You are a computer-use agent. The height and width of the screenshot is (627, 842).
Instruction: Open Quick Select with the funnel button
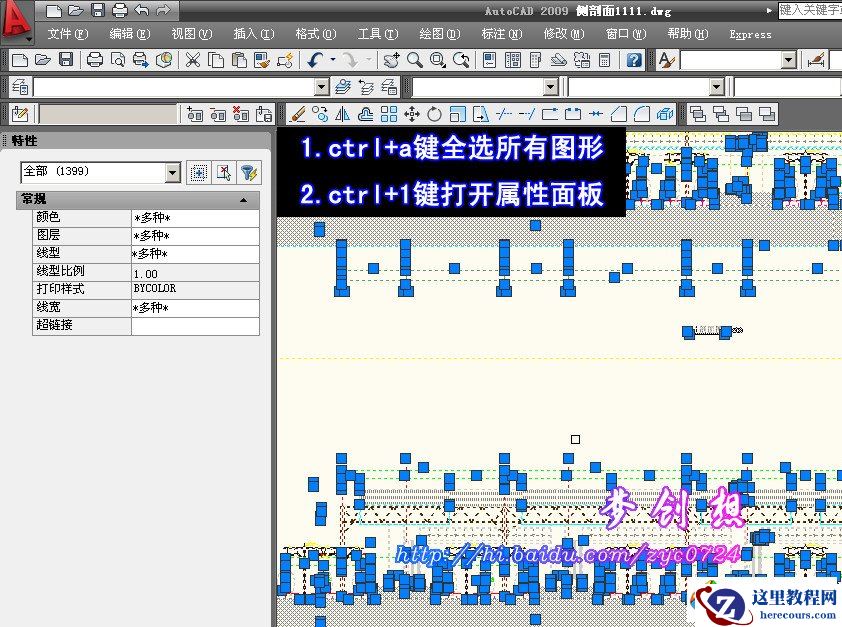[247, 172]
